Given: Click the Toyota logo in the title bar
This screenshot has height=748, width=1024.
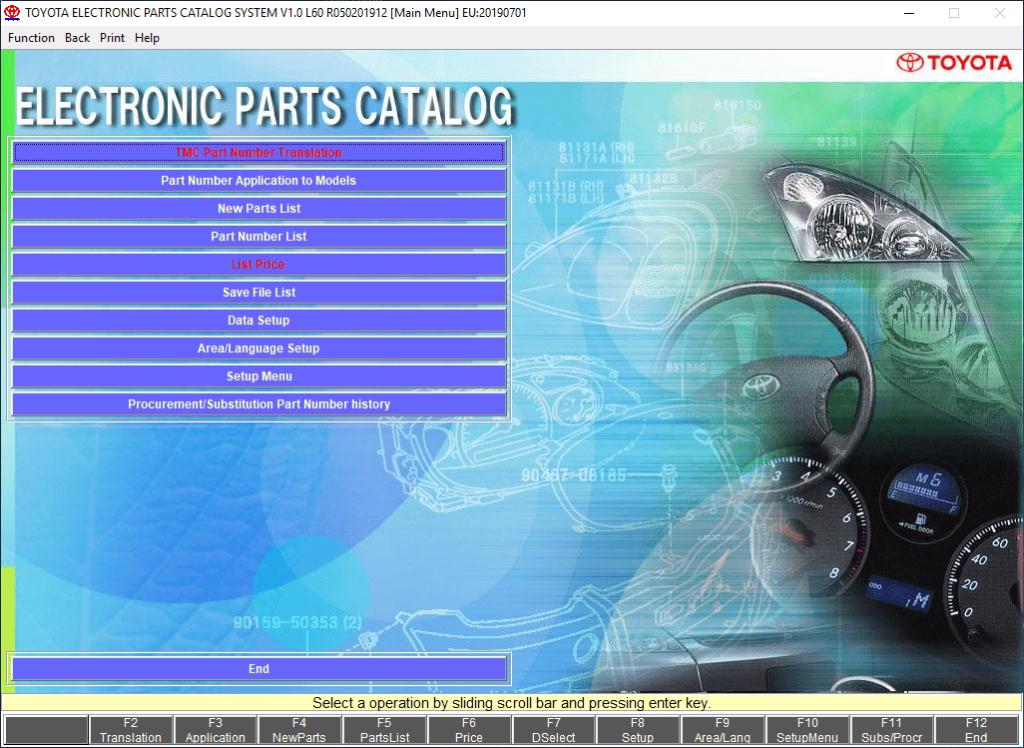Looking at the screenshot, I should 14,13.
